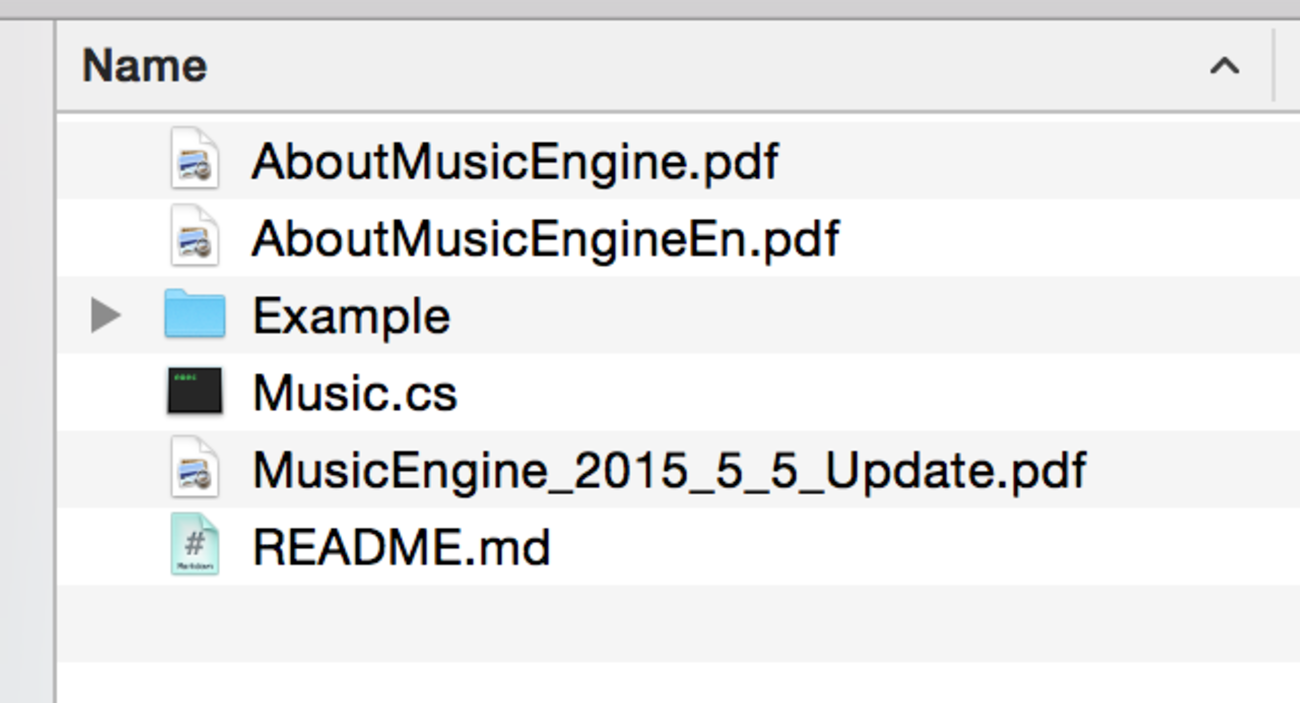Viewport: 1300px width, 703px height.
Task: Select the MusicEngine_2015_5_5_Update.pdf filename text
Action: pyautogui.click(x=669, y=470)
